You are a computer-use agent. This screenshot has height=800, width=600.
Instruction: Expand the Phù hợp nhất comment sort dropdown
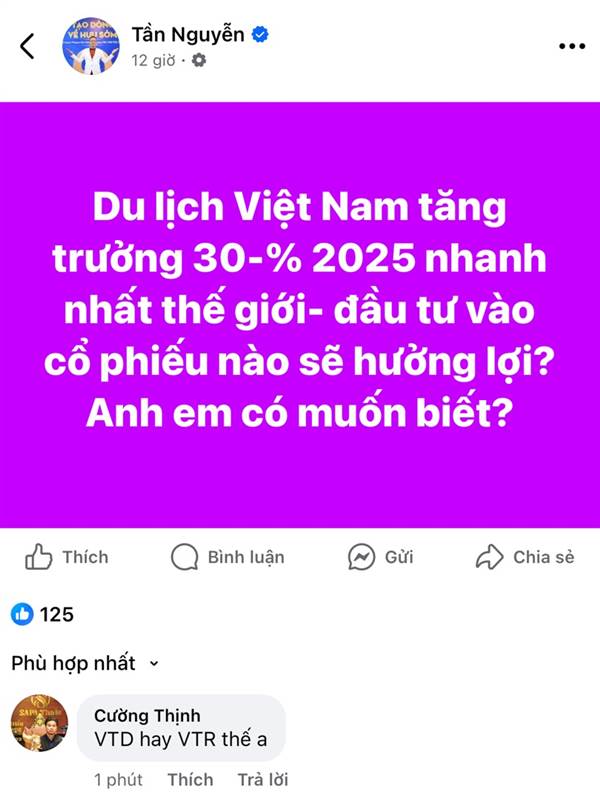pos(85,663)
